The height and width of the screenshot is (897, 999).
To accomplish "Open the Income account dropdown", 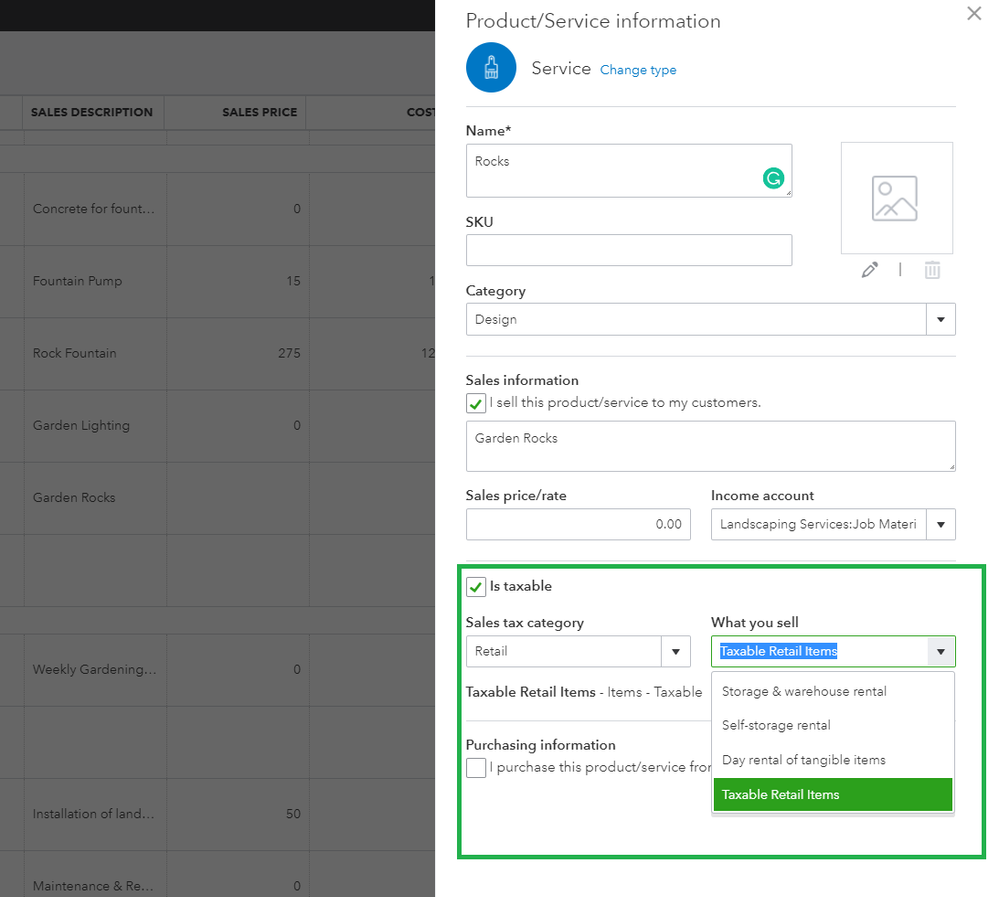I will (940, 524).
